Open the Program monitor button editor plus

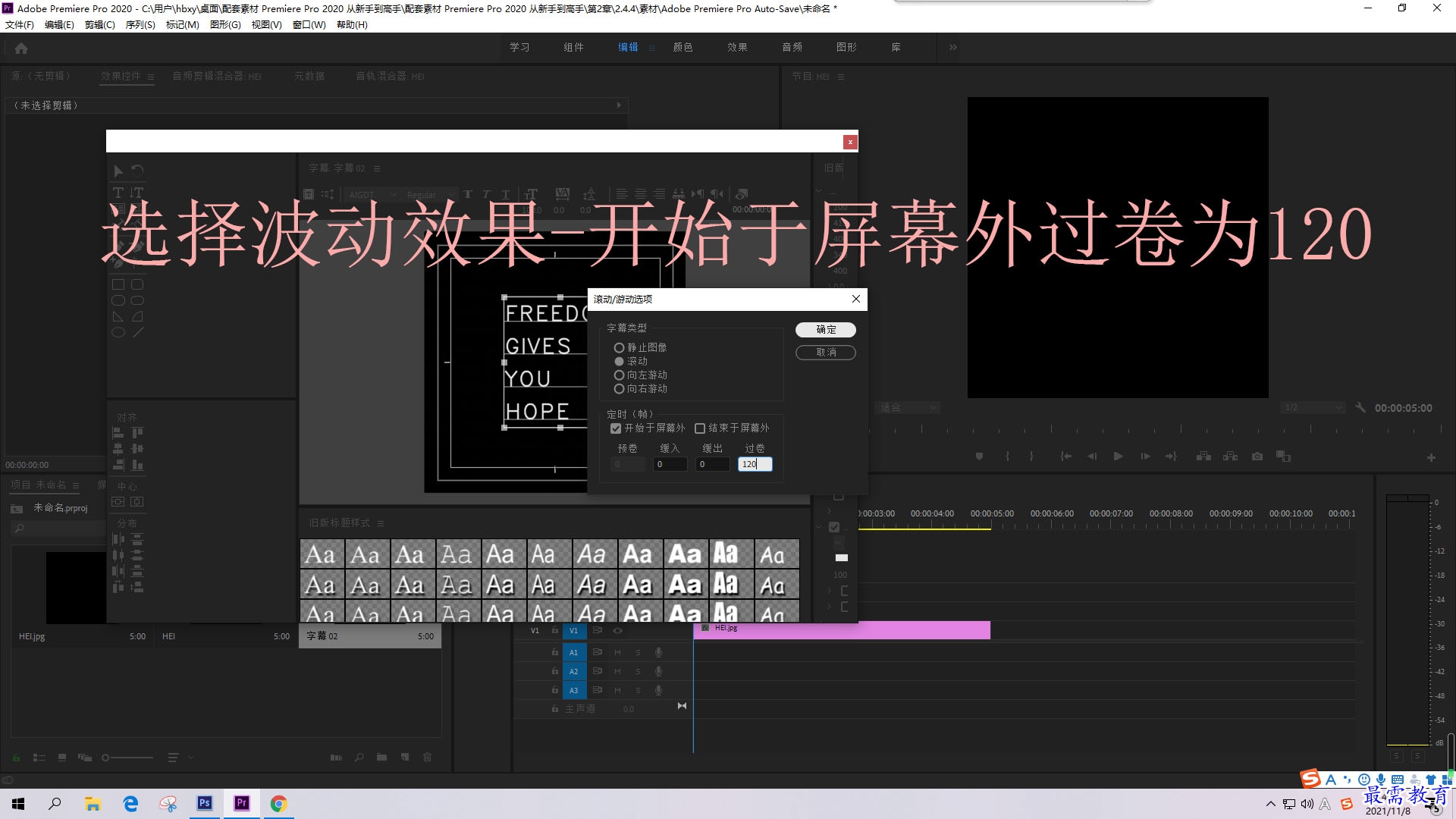click(x=1431, y=458)
